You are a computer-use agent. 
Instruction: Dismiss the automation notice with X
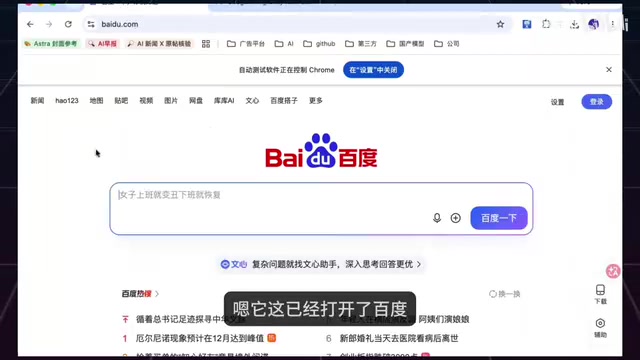coord(609,70)
